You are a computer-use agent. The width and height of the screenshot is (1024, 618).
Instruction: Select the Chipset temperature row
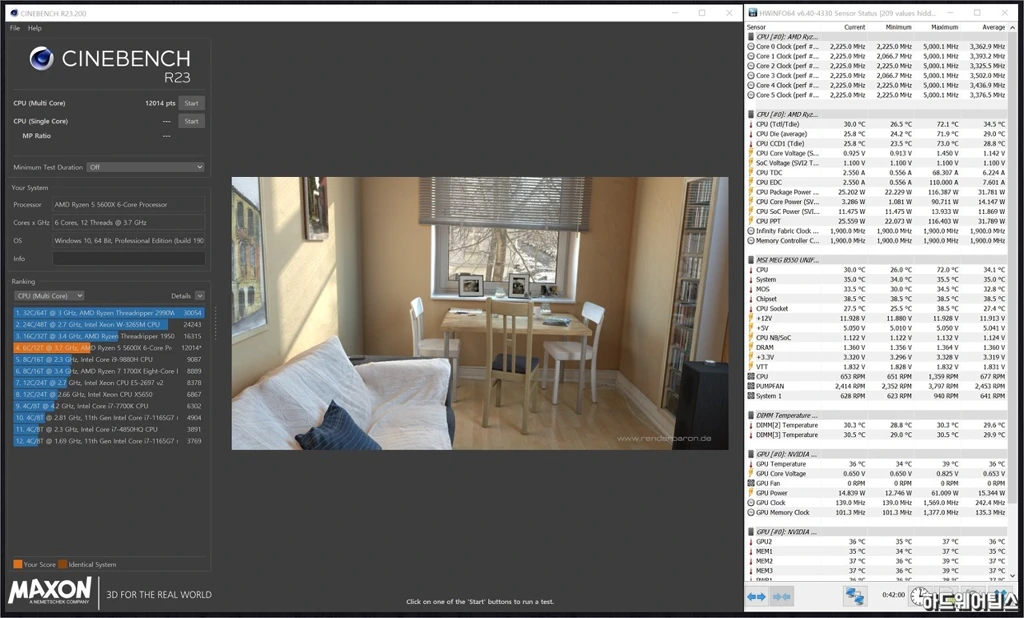pos(877,299)
